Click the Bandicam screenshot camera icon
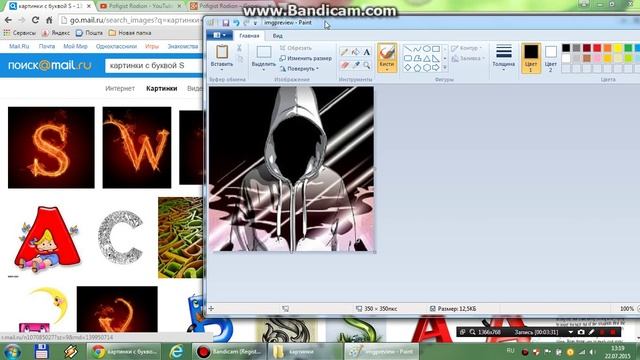Screen dimensions: 640x360 (581, 332)
